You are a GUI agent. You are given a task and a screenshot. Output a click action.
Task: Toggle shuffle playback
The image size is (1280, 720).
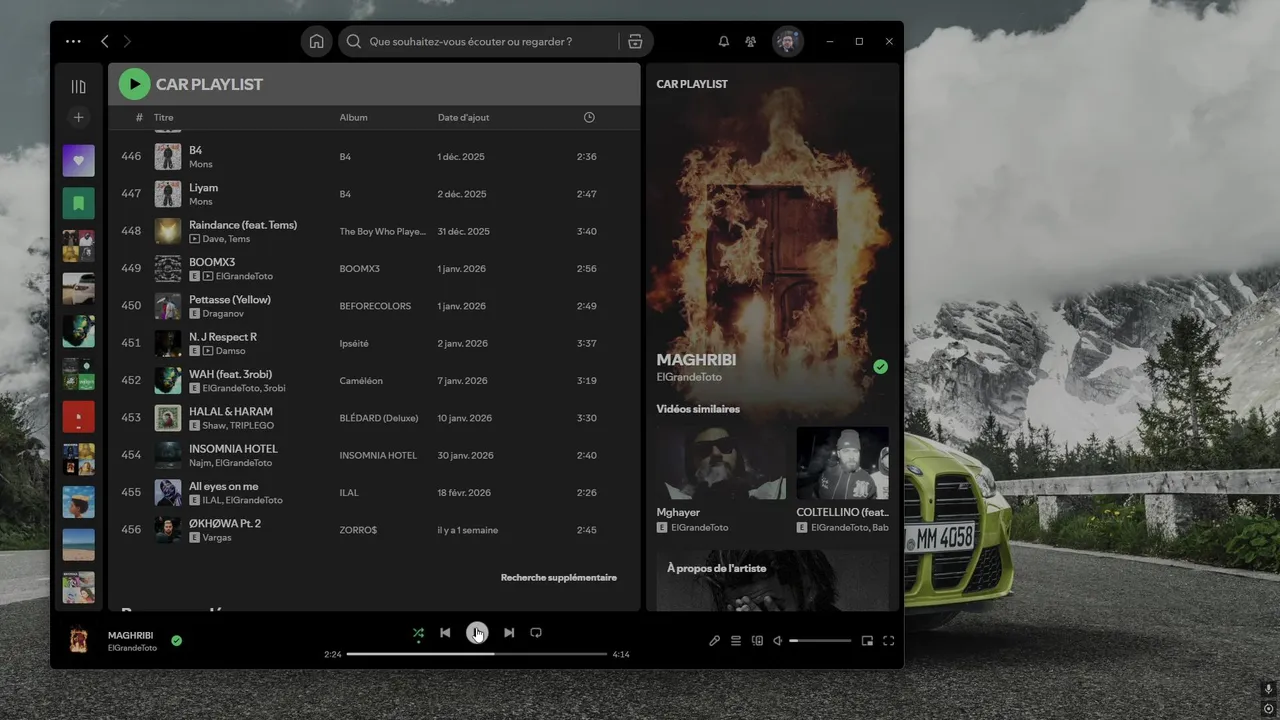(x=418, y=633)
